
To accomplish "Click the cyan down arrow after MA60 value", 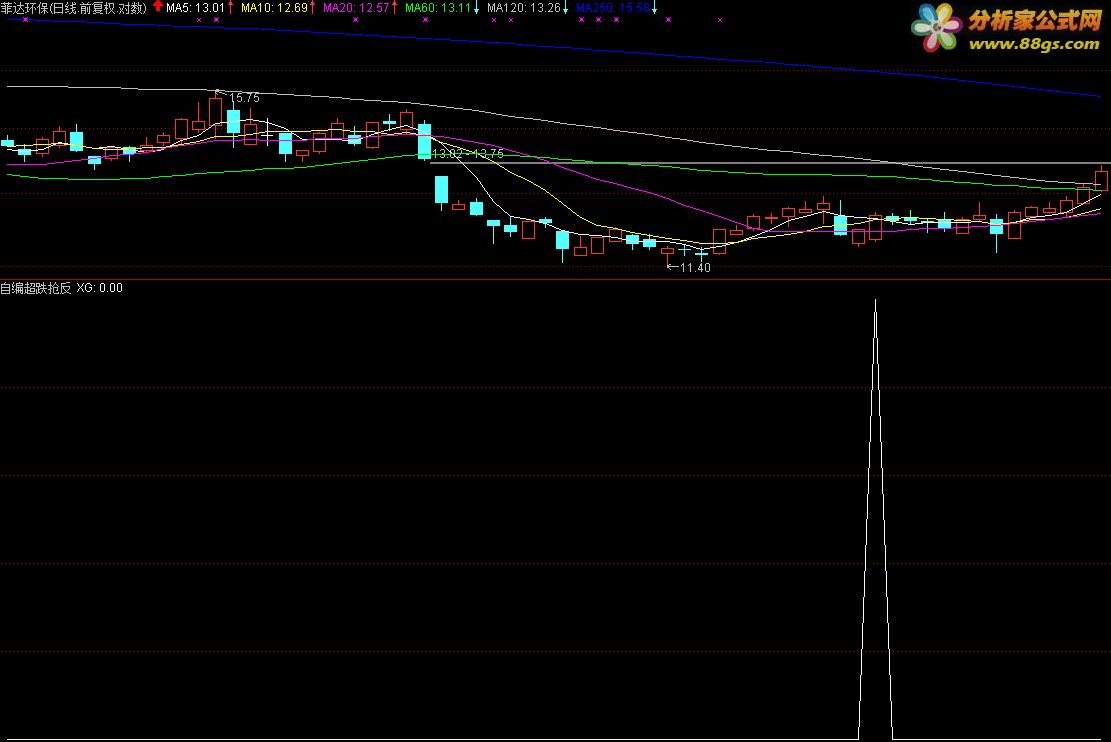I will [476, 9].
